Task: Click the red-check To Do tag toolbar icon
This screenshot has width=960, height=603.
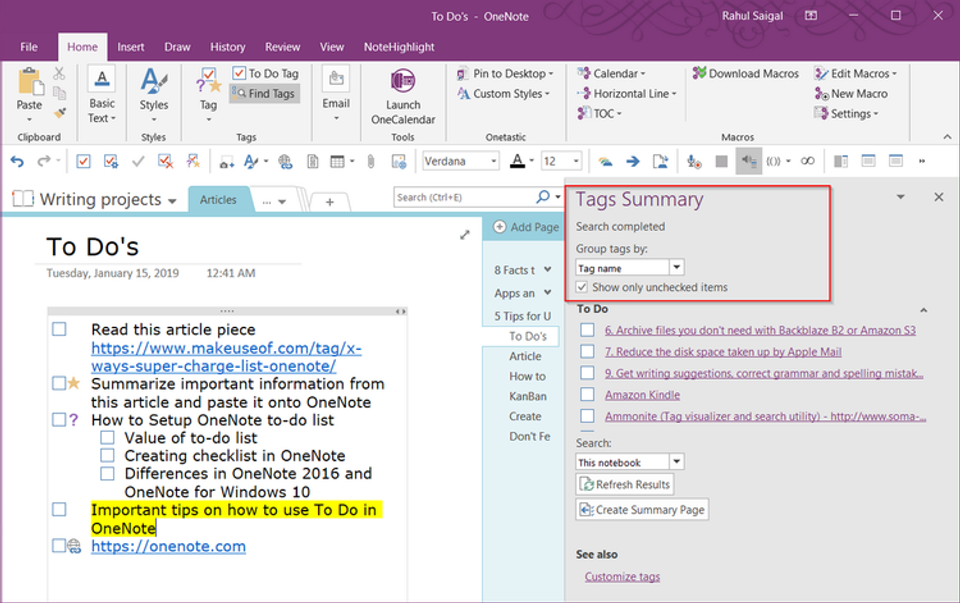Action: (83, 162)
